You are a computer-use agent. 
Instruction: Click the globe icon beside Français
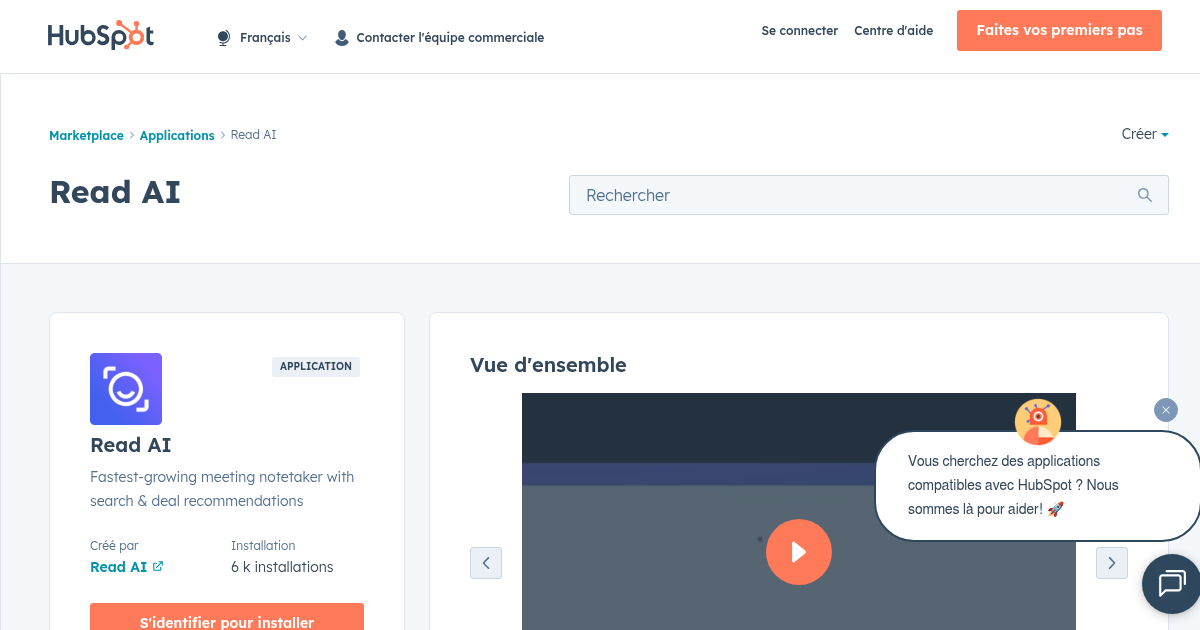point(222,37)
